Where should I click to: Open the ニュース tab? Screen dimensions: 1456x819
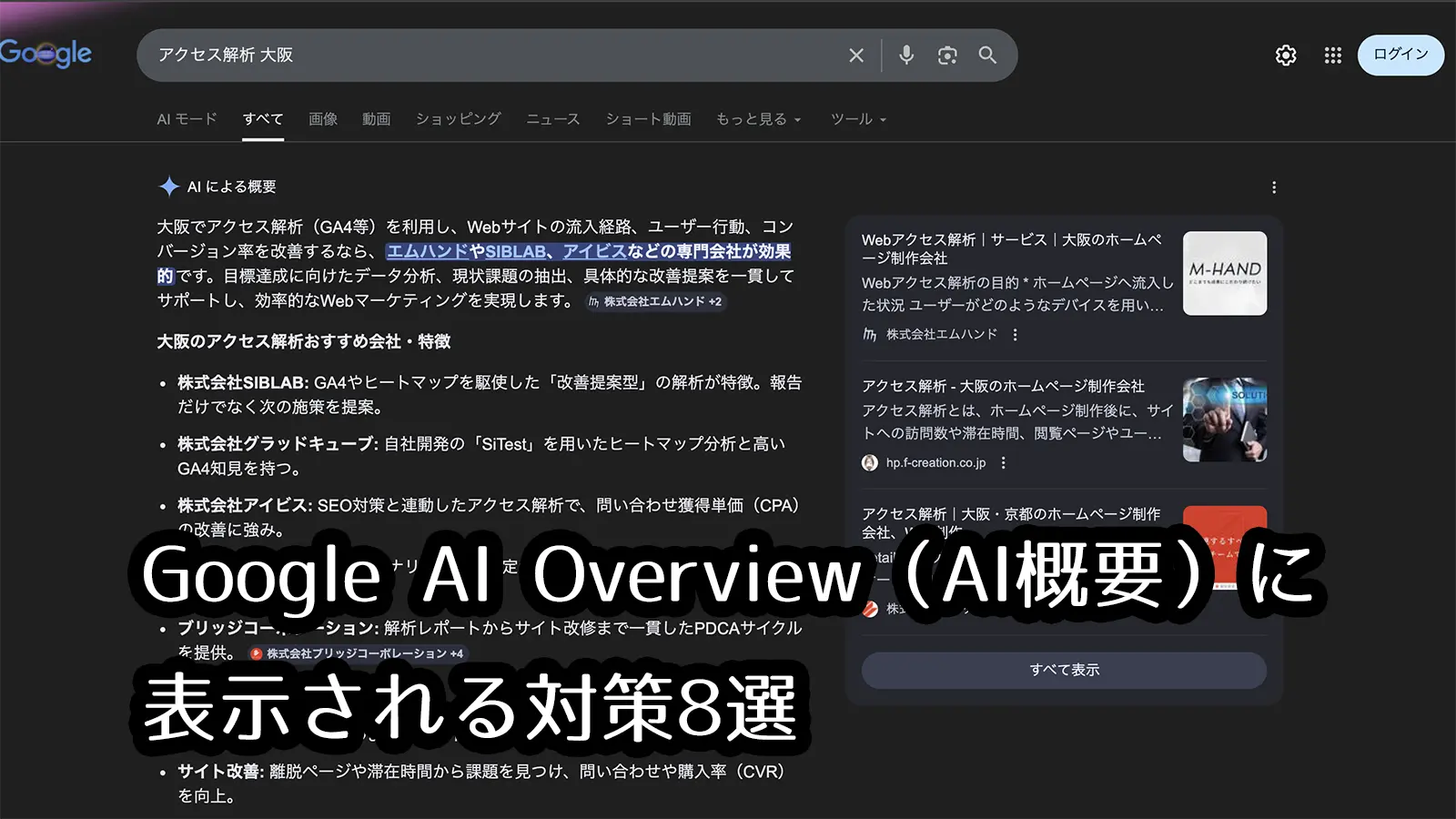click(x=553, y=119)
